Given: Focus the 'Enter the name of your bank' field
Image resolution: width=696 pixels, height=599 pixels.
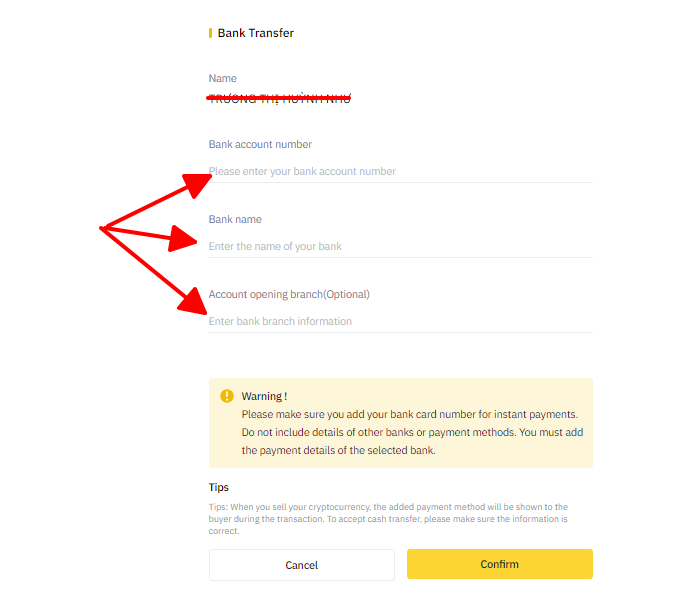Looking at the screenshot, I should (x=400, y=246).
